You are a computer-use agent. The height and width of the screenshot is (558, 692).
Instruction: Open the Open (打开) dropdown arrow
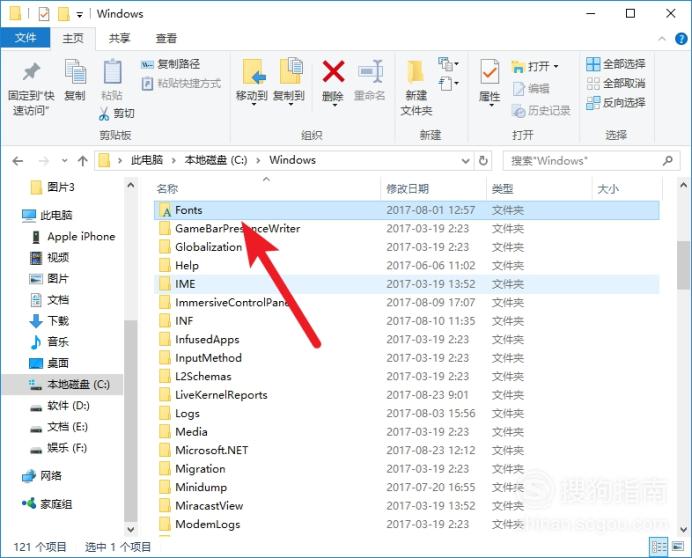[x=556, y=67]
